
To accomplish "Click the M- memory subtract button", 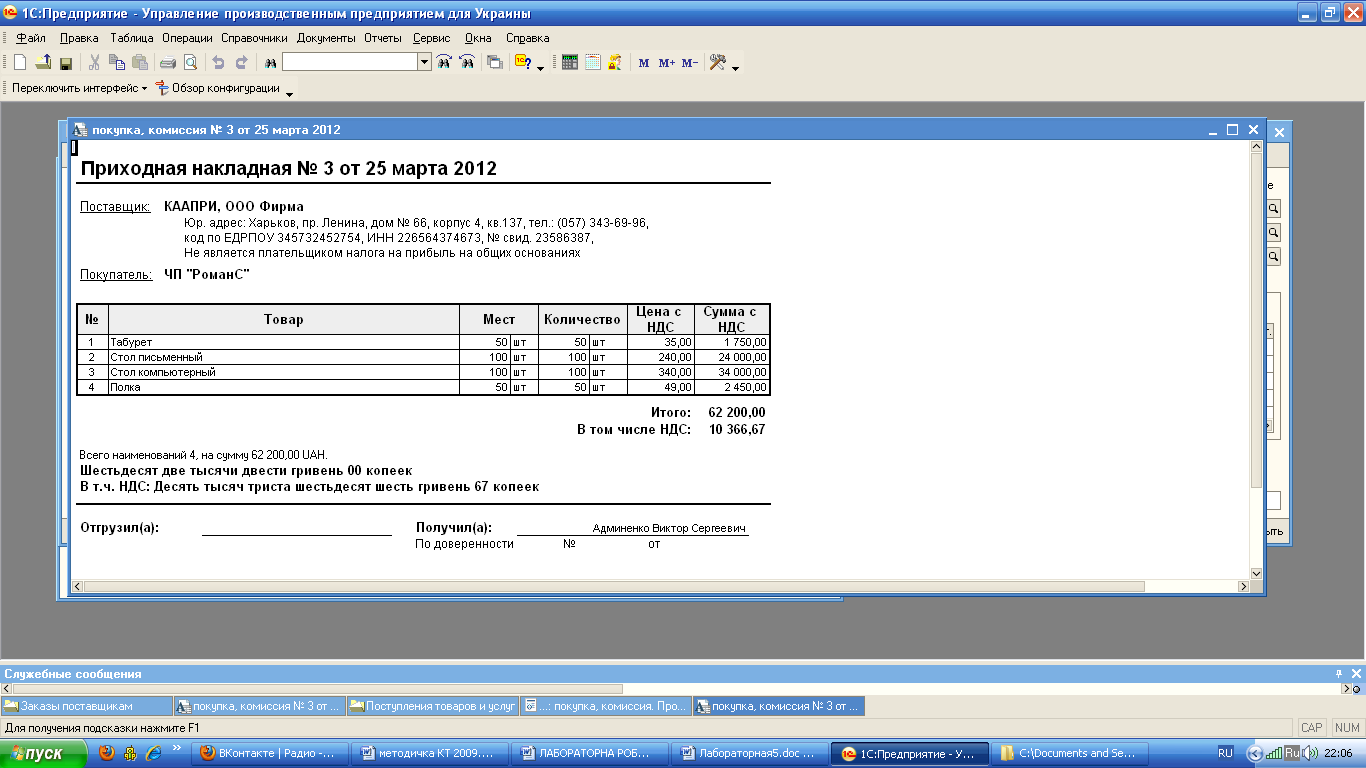I will coord(690,63).
